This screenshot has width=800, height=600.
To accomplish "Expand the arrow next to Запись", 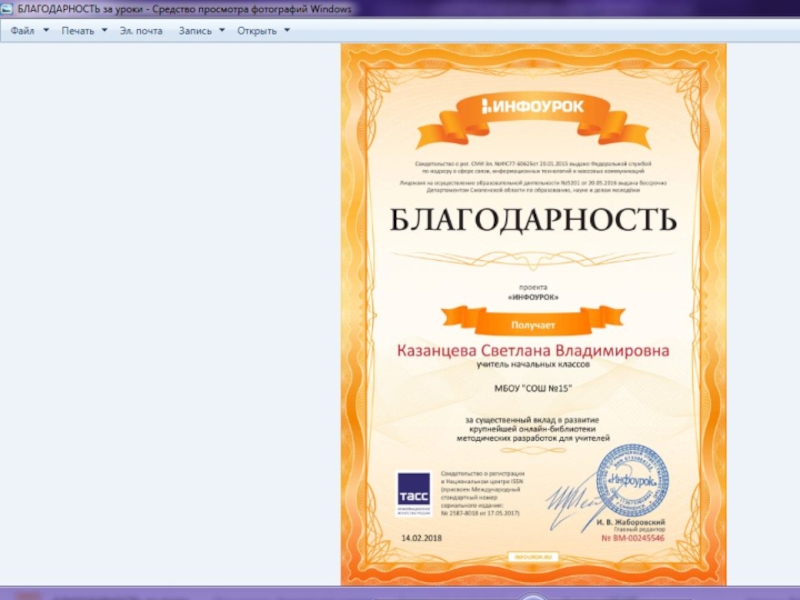I will 222,30.
